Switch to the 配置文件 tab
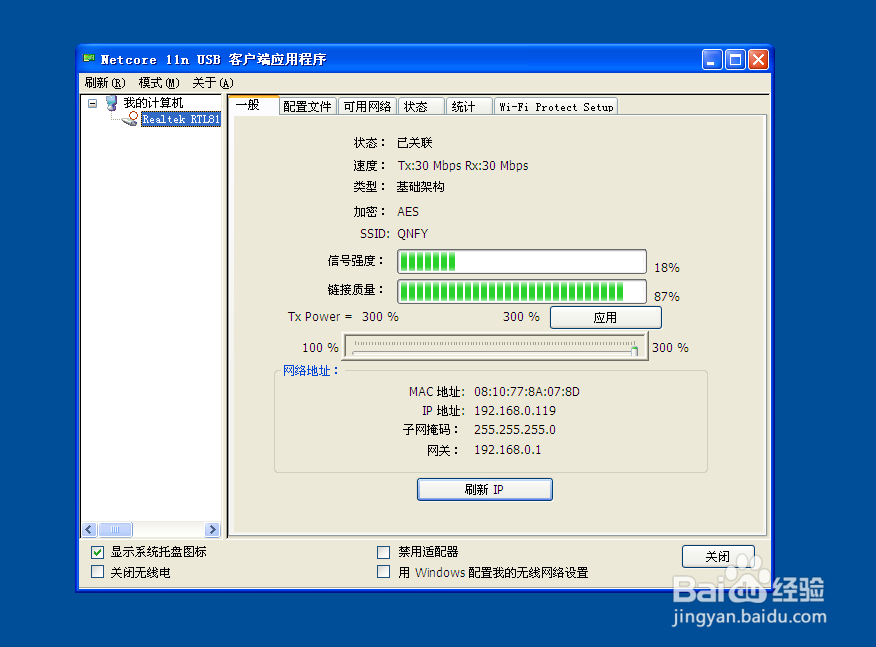Screen dimensions: 876x647 (x=307, y=106)
